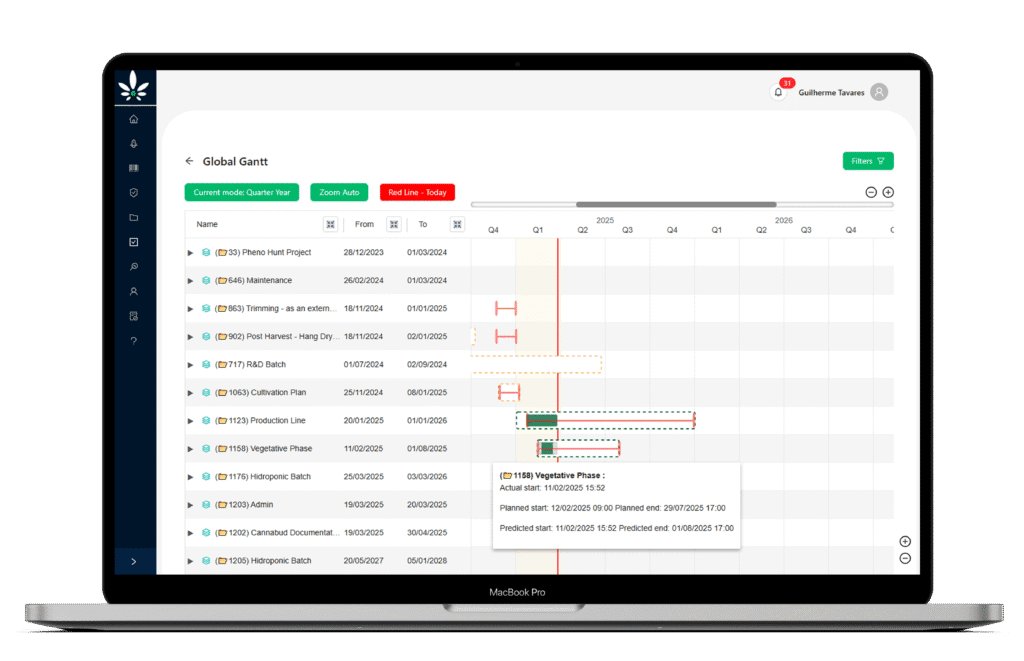Open the Home icon in sidebar
The width and height of the screenshot is (1024, 661).
(x=134, y=120)
